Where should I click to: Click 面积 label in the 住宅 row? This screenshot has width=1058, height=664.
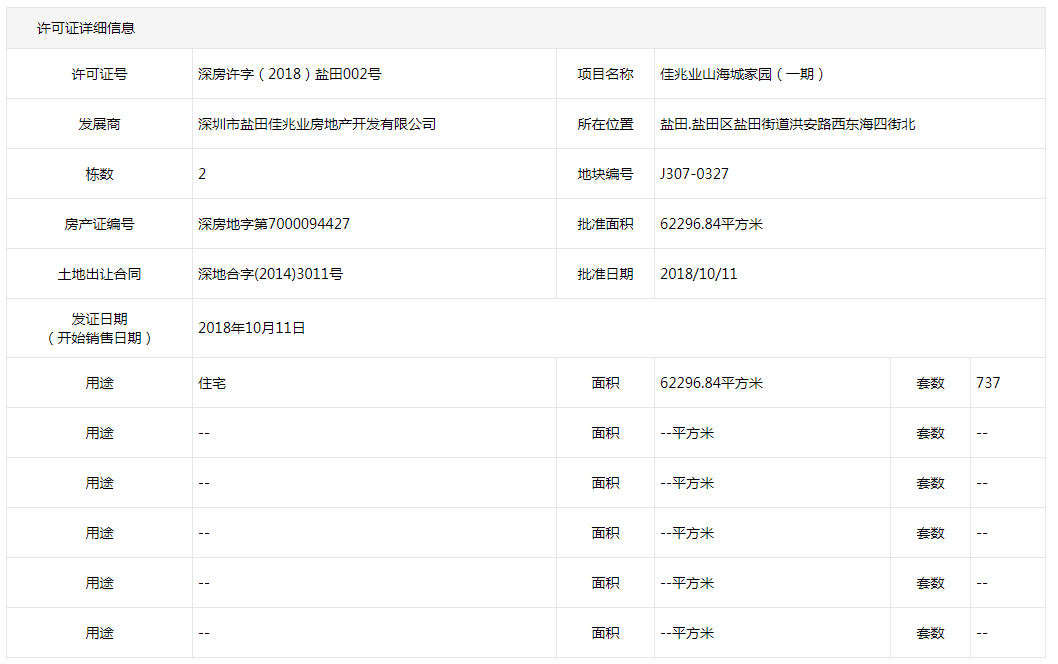pyautogui.click(x=605, y=383)
